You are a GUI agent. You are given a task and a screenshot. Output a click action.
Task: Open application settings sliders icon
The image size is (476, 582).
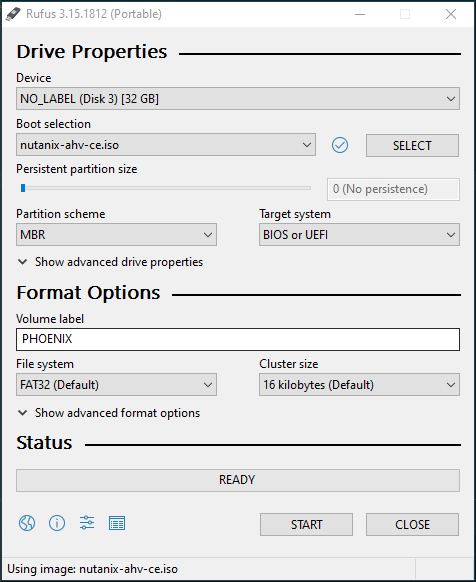[87, 523]
